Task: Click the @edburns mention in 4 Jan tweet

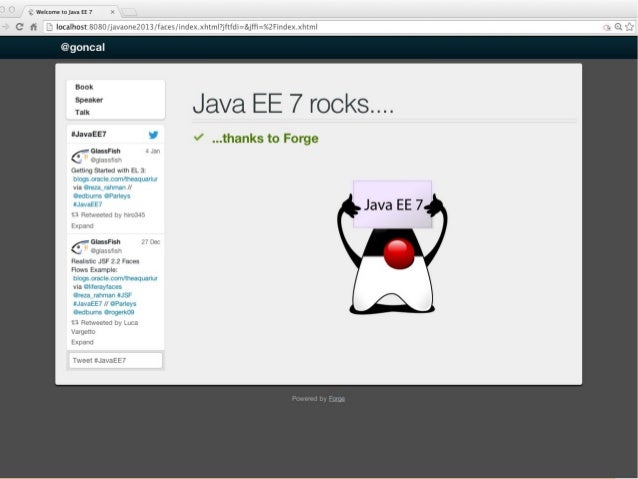Action: pyautogui.click(x=87, y=196)
